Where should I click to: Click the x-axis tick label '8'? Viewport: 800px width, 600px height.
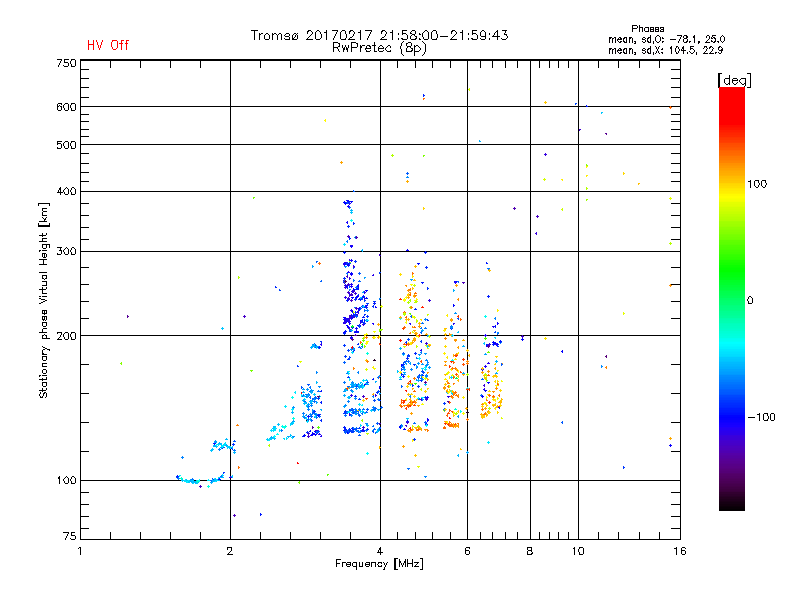pos(530,551)
